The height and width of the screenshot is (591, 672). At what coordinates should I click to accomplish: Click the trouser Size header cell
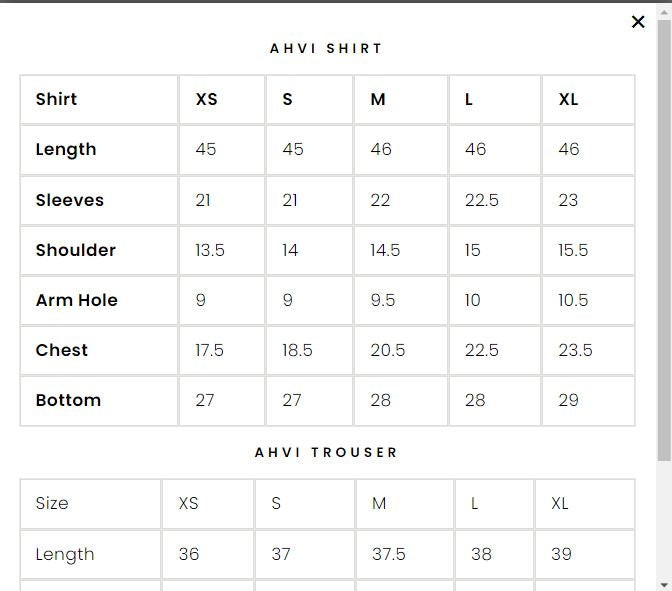(52, 503)
